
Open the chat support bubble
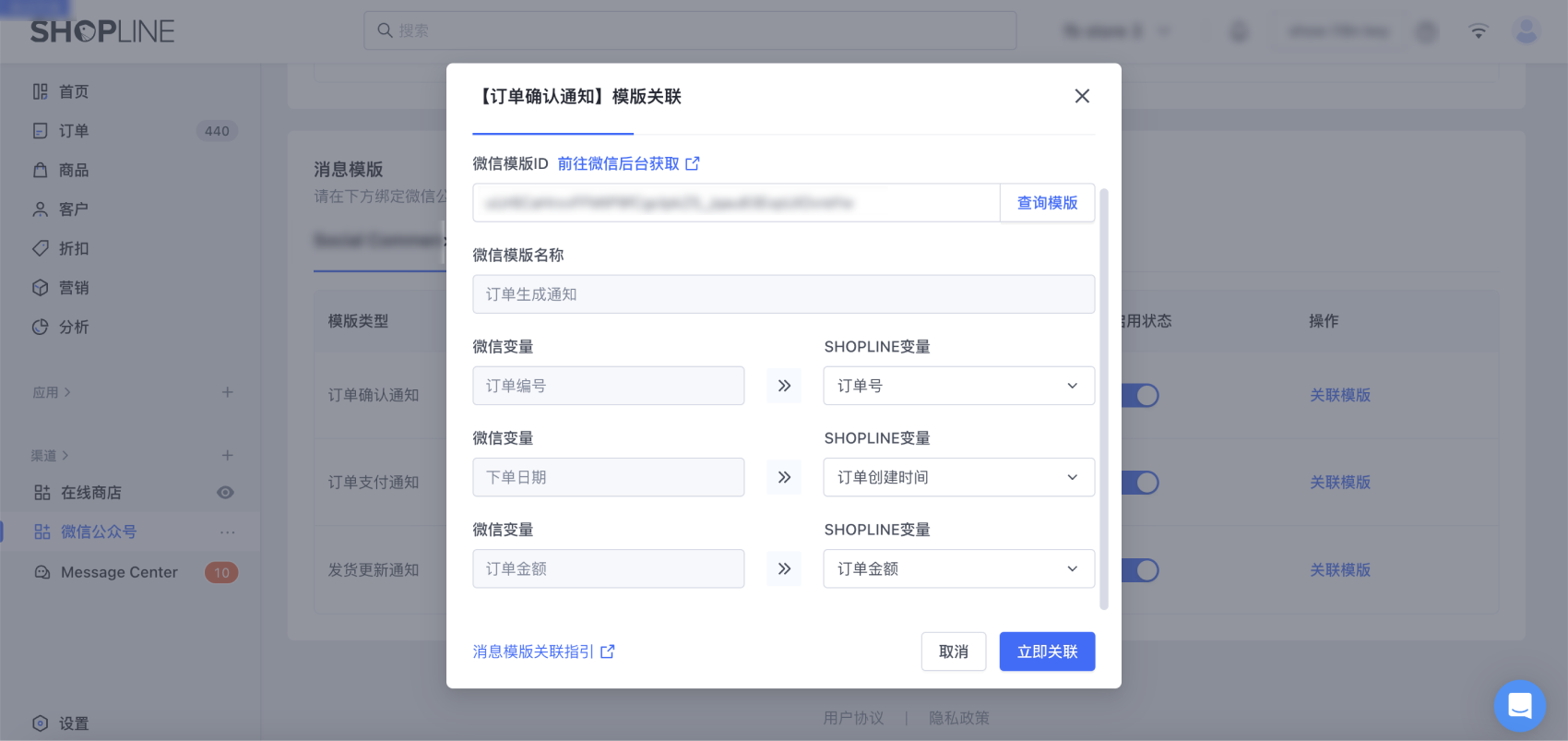[x=1519, y=706]
